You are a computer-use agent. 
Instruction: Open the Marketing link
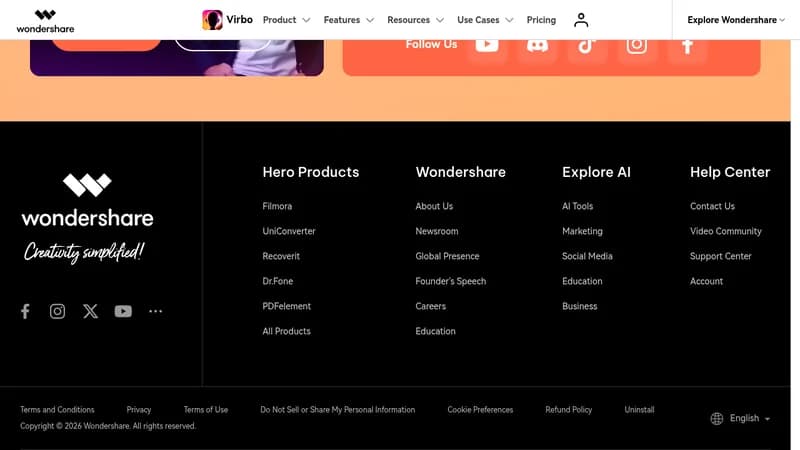pos(582,231)
